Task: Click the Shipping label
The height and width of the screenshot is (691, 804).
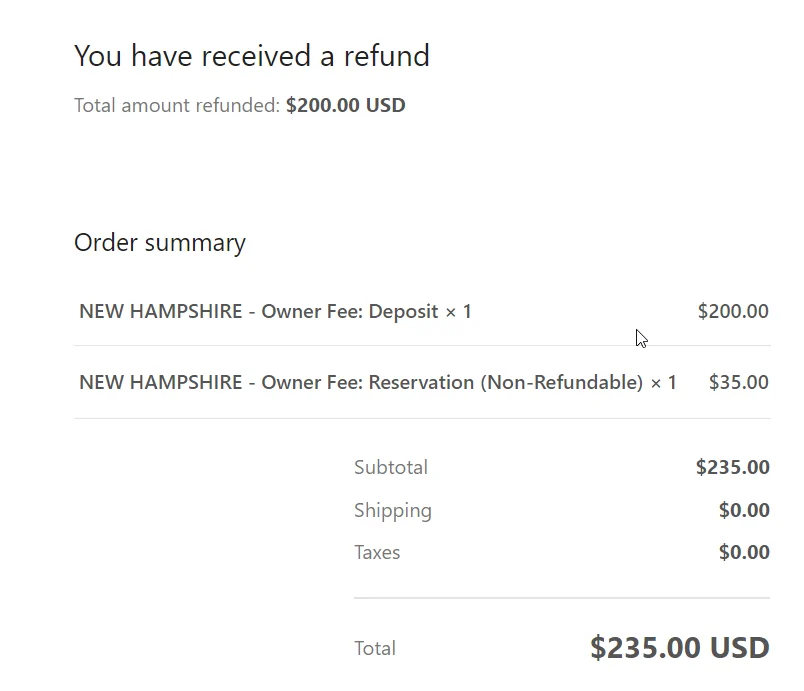Action: 393,511
